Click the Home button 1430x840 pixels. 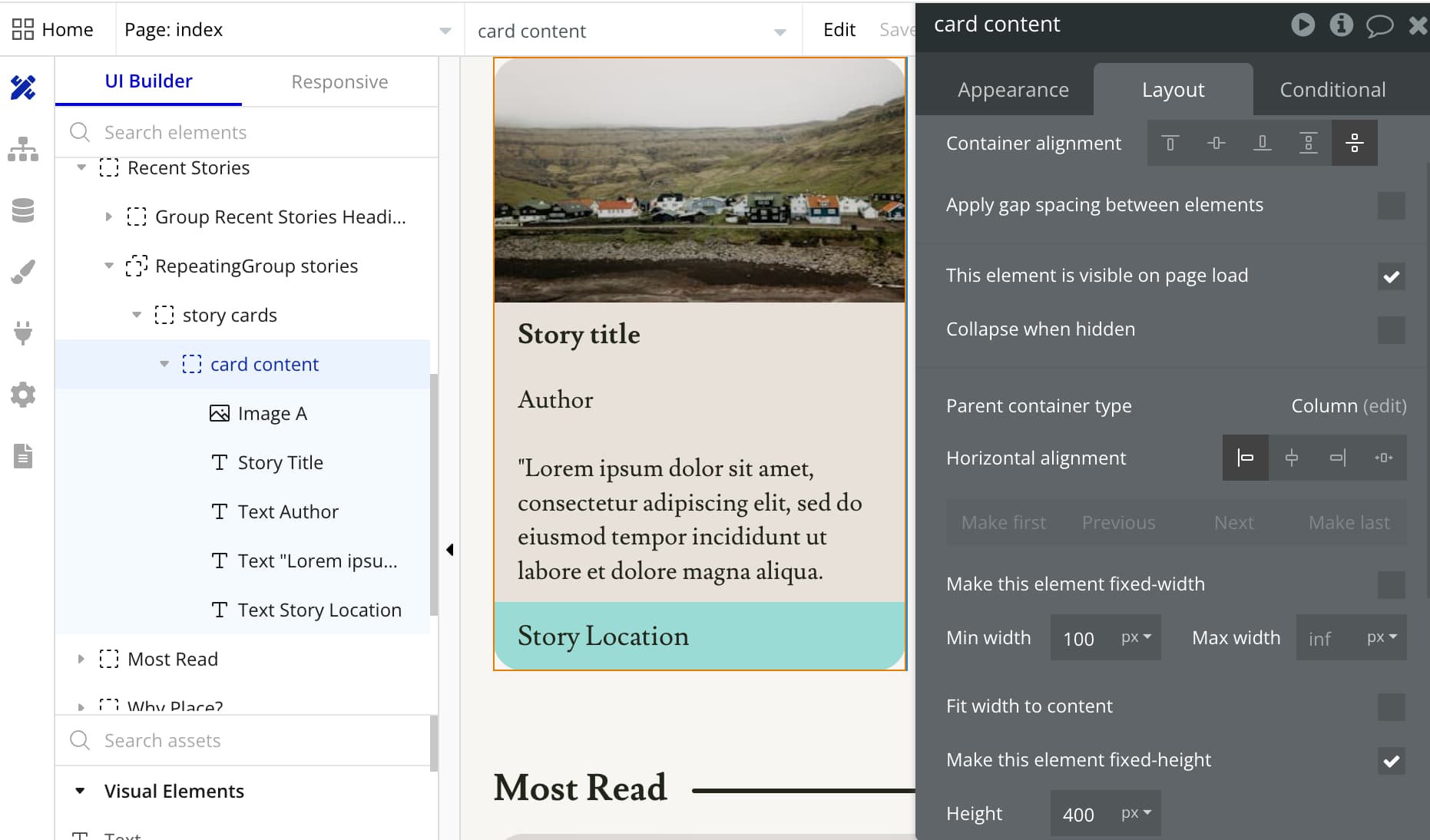[x=53, y=29]
